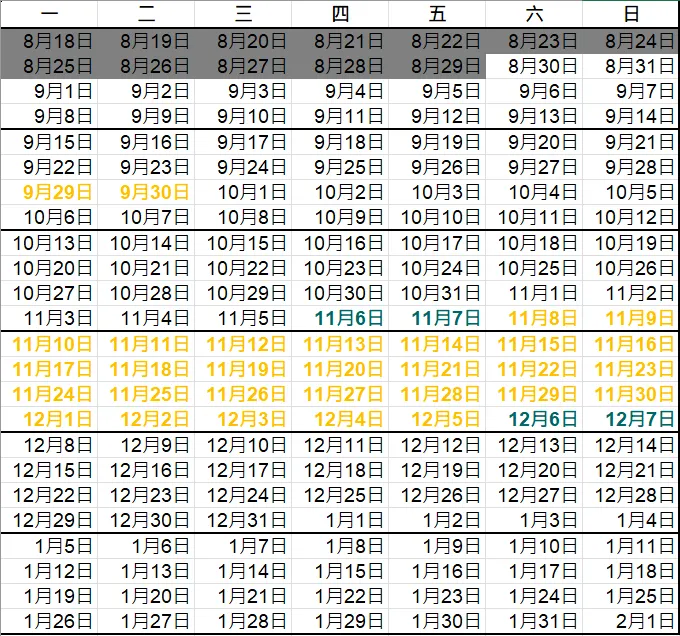Click the 1月26日 cell
680x636 pixels.
(x=49, y=621)
